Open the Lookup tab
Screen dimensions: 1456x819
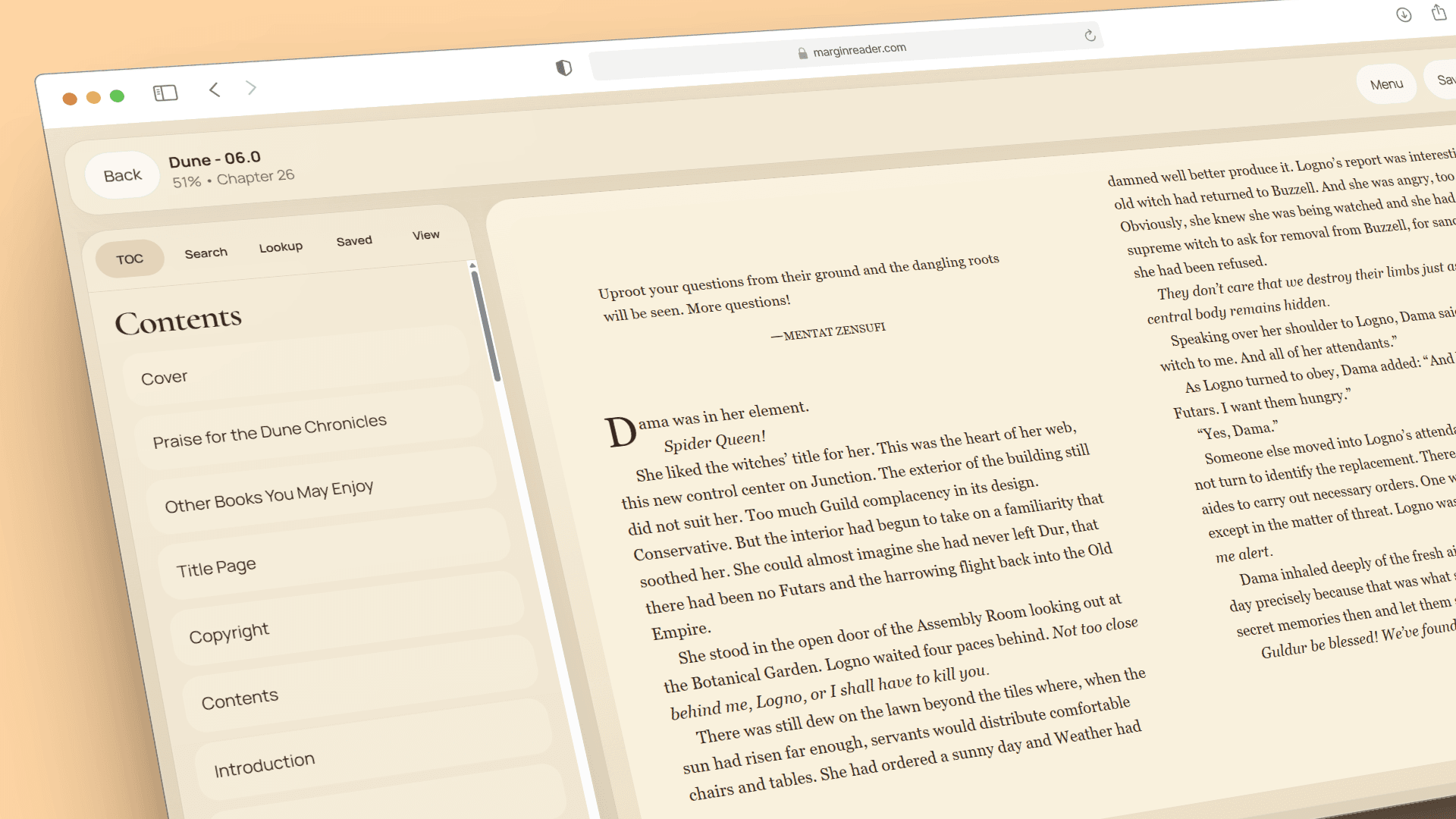(x=280, y=246)
